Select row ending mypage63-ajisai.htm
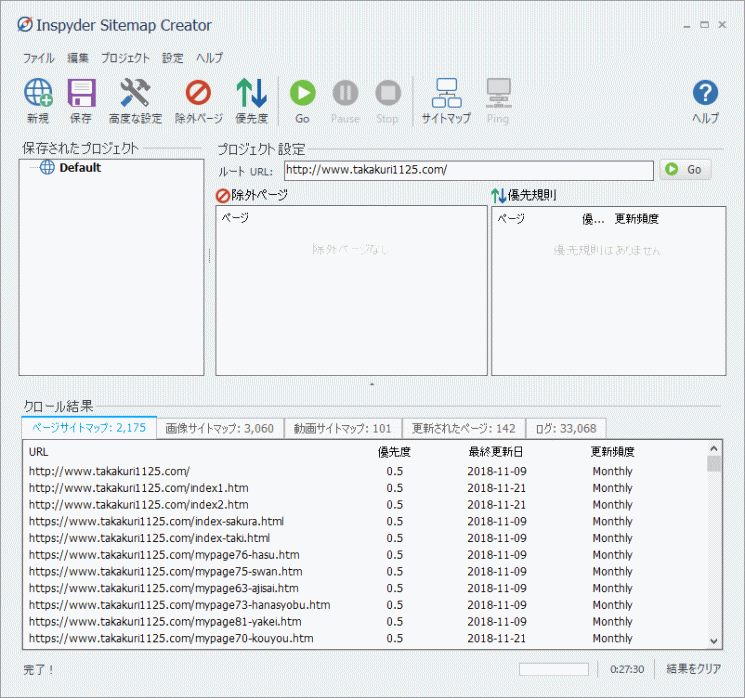This screenshot has width=745, height=698. (365, 588)
